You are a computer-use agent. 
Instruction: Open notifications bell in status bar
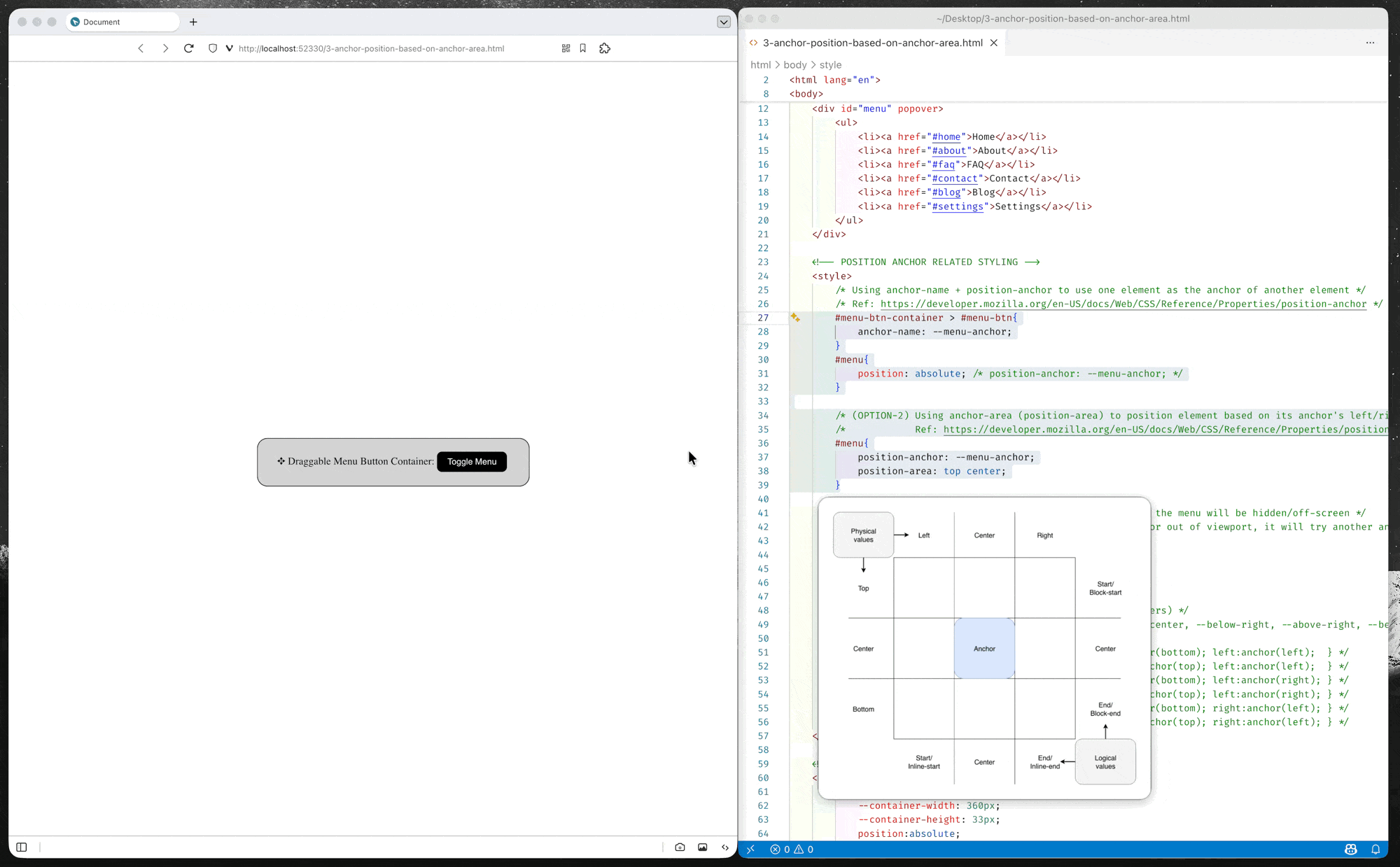[x=1375, y=849]
